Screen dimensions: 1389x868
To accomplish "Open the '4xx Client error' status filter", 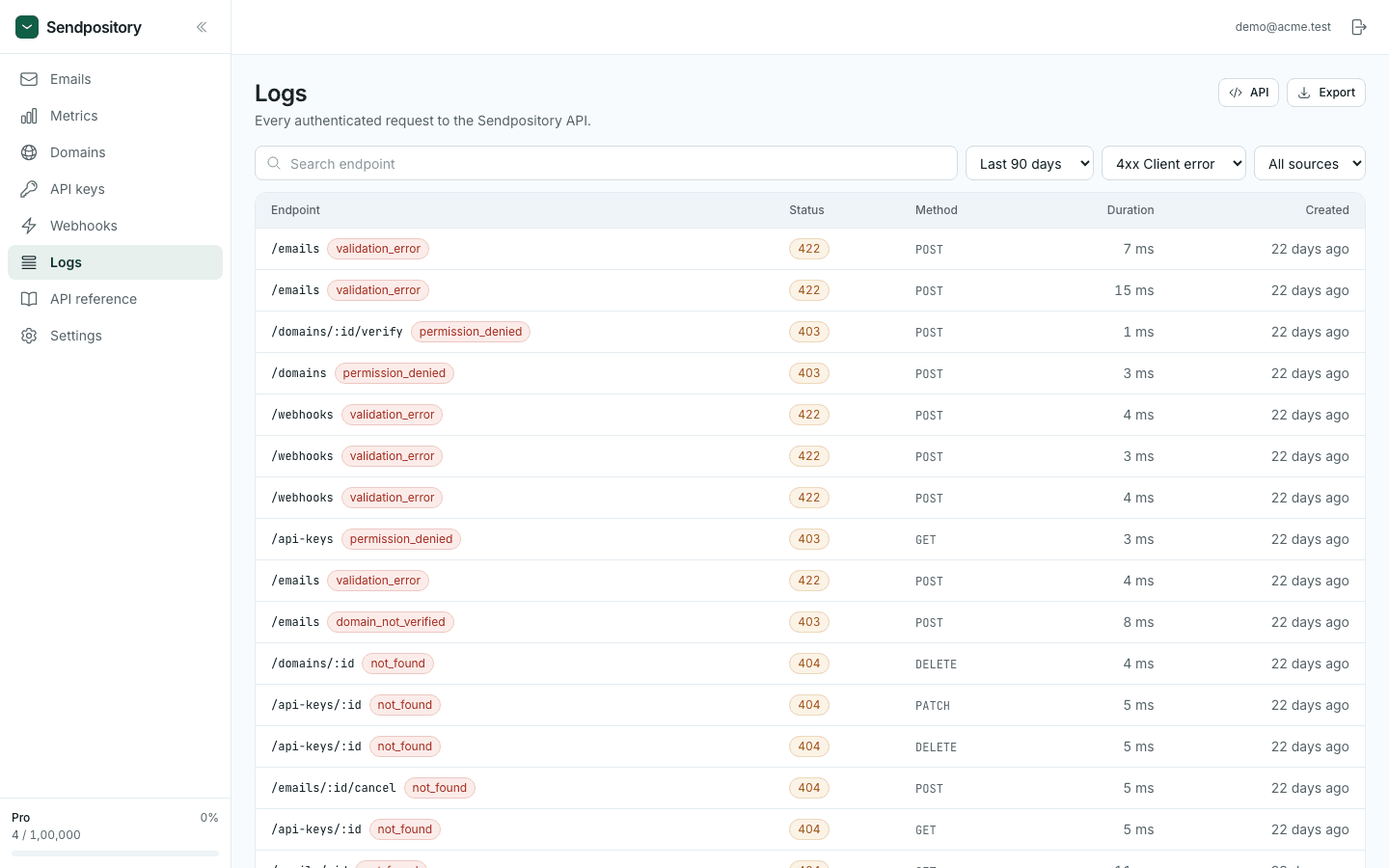I will [x=1174, y=163].
